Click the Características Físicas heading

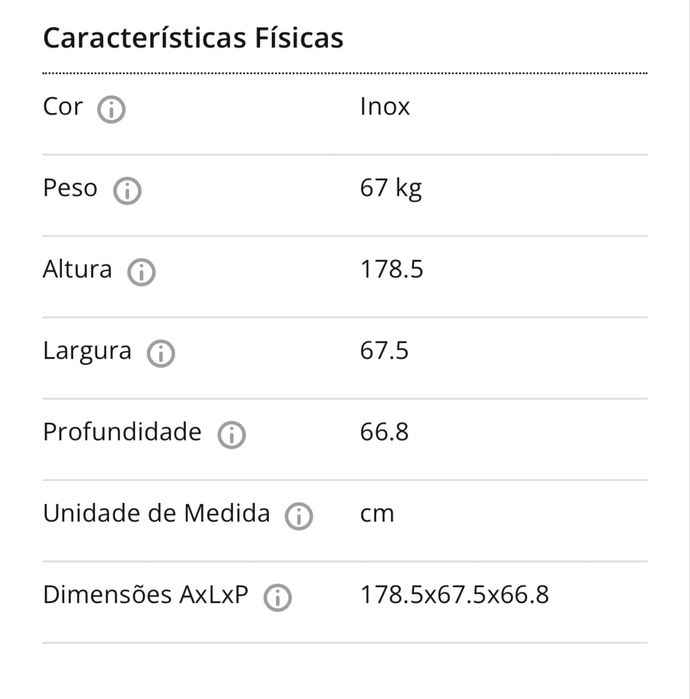click(193, 38)
